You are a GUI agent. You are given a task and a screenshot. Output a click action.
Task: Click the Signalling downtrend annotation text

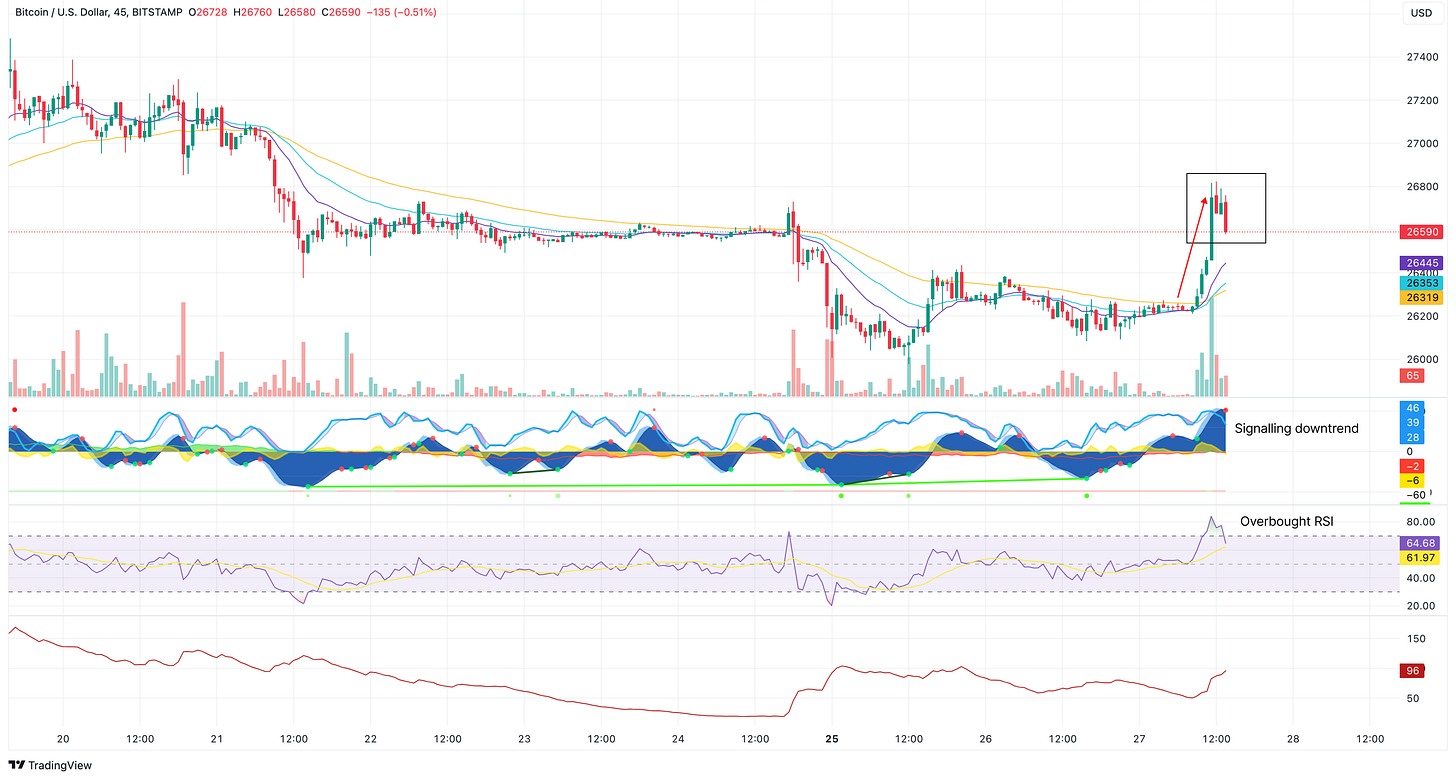[x=1296, y=428]
